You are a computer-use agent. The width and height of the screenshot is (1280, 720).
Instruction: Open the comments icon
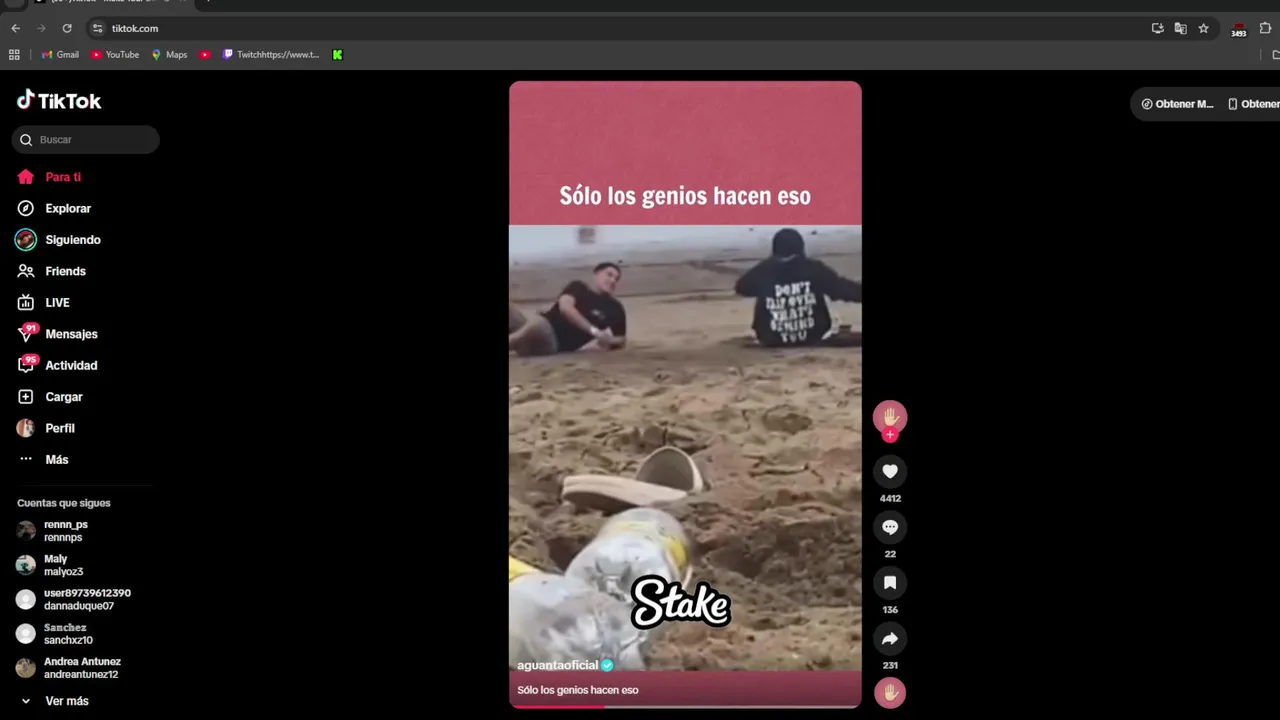tap(890, 527)
